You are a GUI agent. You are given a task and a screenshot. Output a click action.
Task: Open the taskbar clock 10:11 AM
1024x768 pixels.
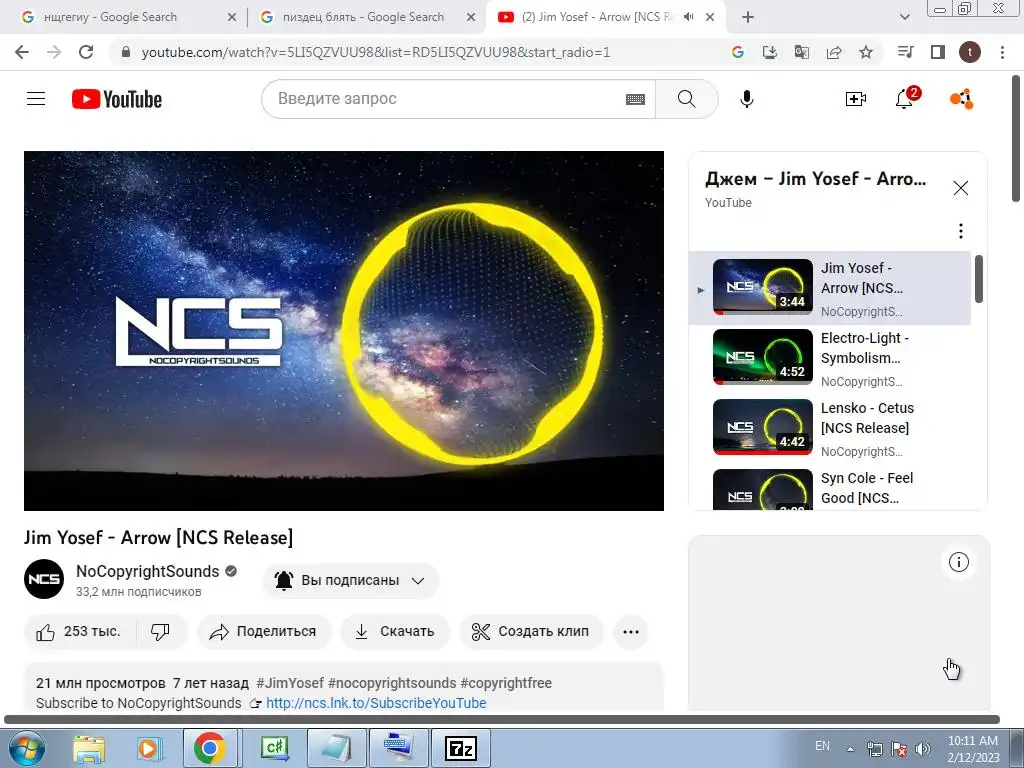[x=973, y=749]
